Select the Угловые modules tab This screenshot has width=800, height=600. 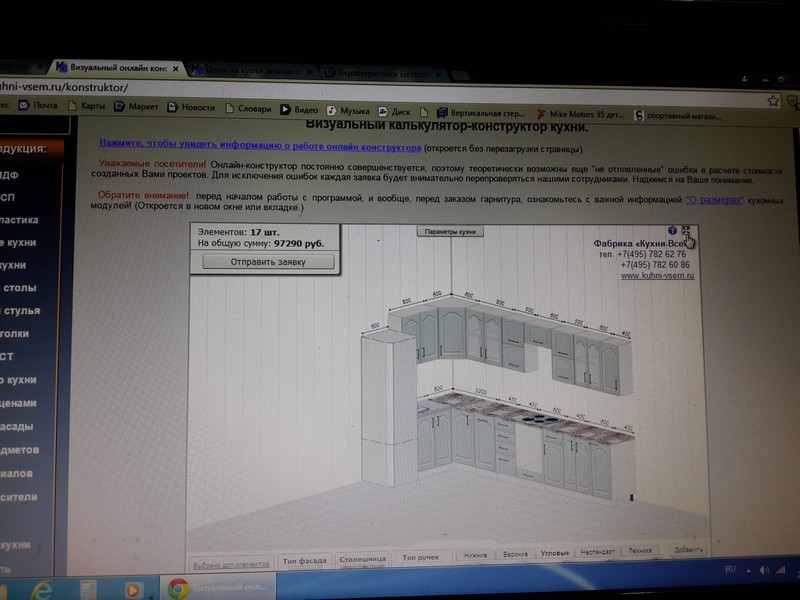pyautogui.click(x=555, y=553)
